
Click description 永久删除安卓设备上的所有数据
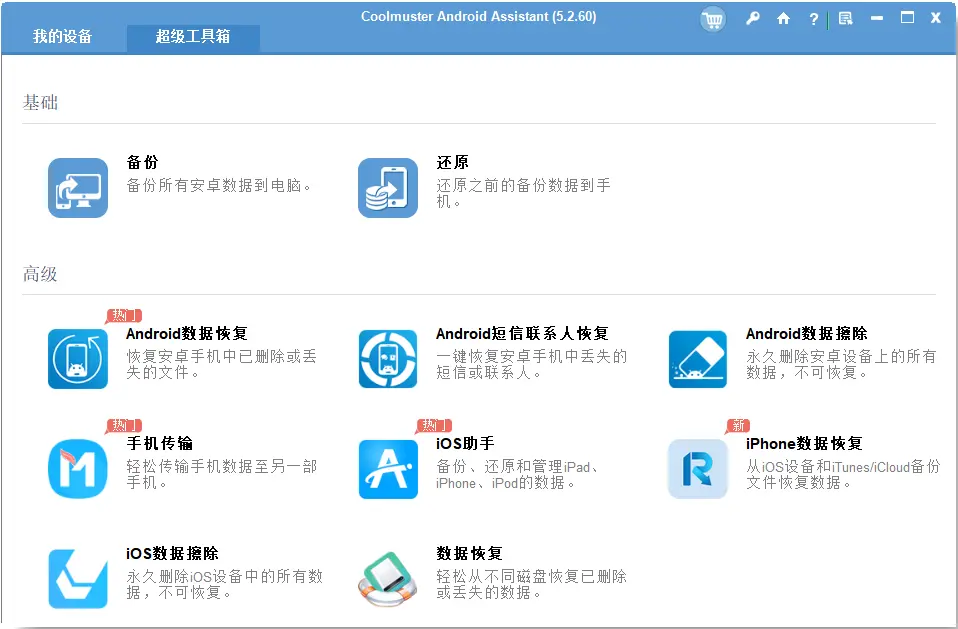click(841, 364)
